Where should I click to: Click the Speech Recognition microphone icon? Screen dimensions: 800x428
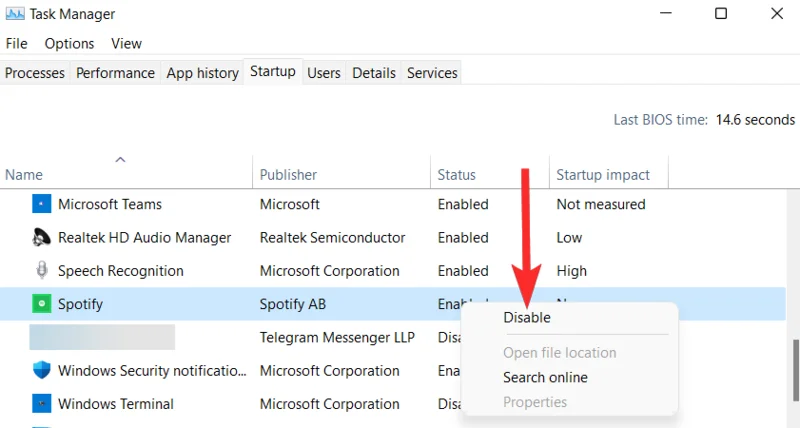[x=42, y=271]
